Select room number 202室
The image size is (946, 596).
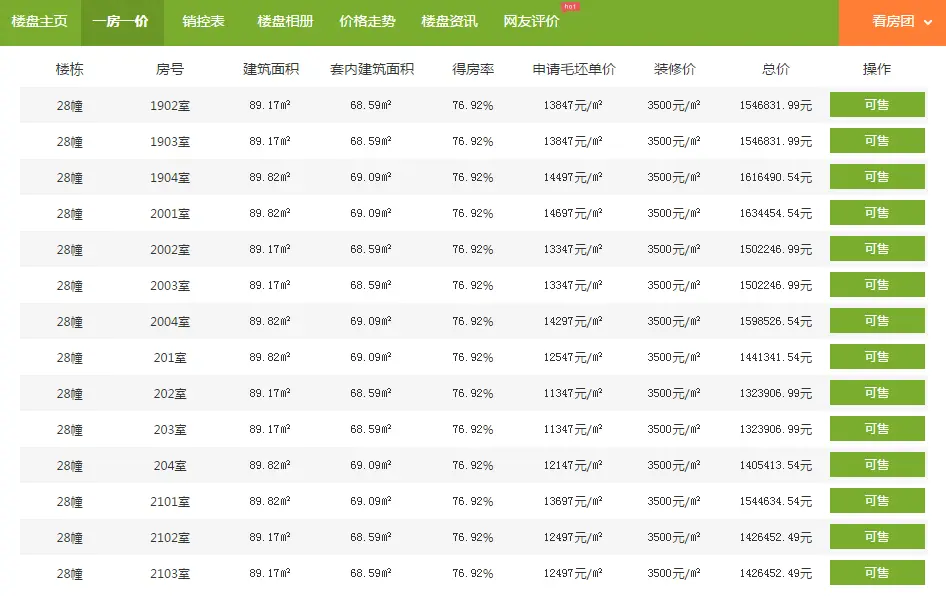click(x=170, y=394)
